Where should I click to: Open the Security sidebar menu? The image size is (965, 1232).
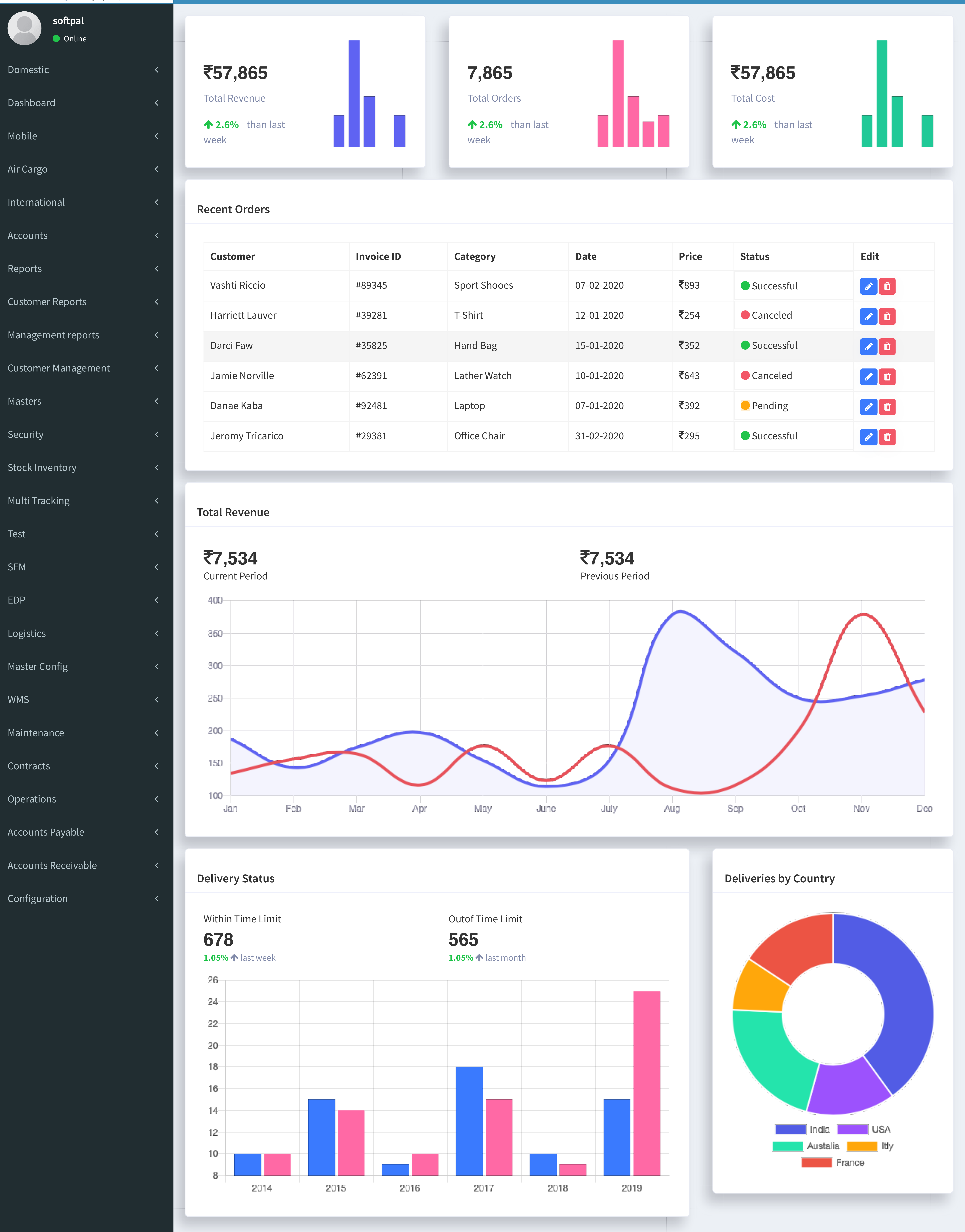point(86,434)
